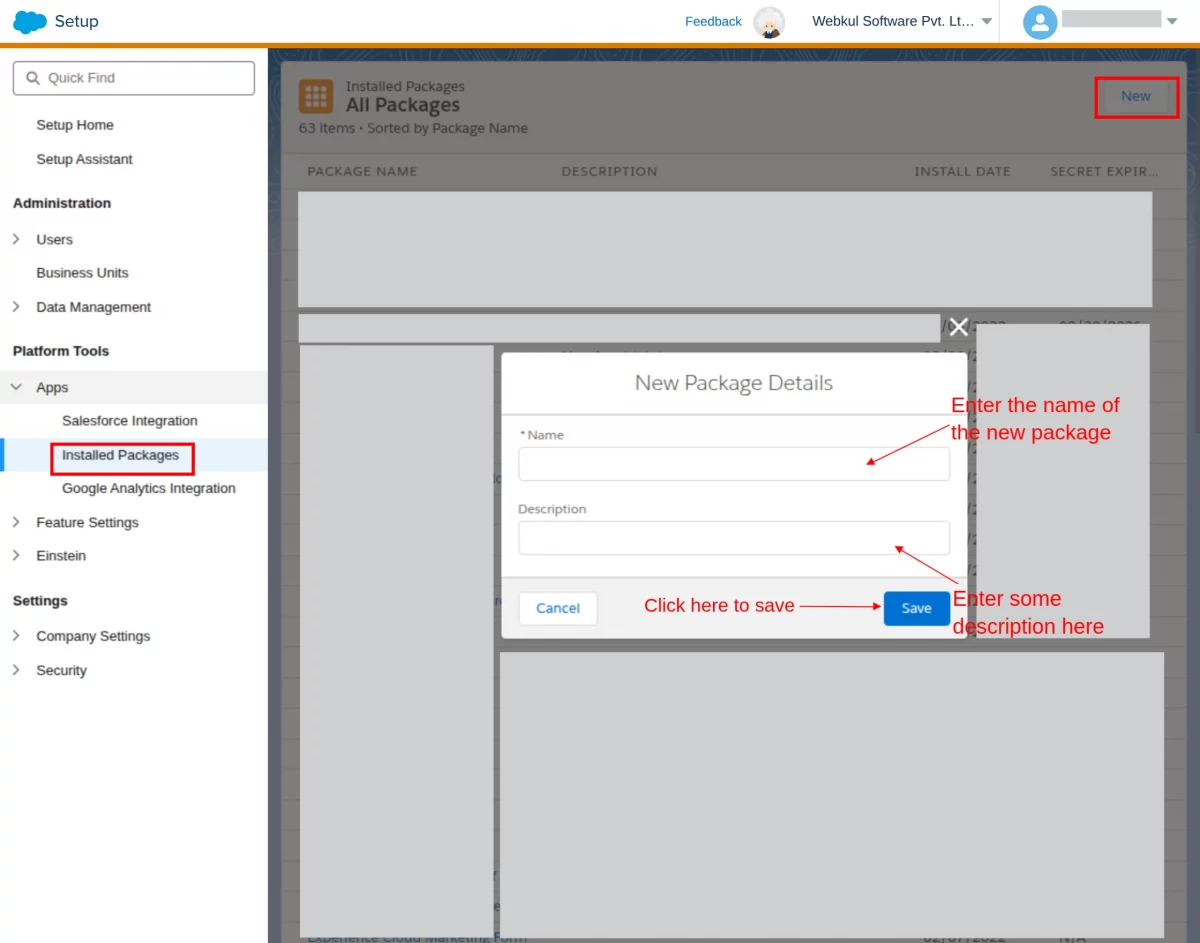Collapse the Apps section chevron
Image resolution: width=1200 pixels, height=943 pixels.
pyautogui.click(x=16, y=387)
